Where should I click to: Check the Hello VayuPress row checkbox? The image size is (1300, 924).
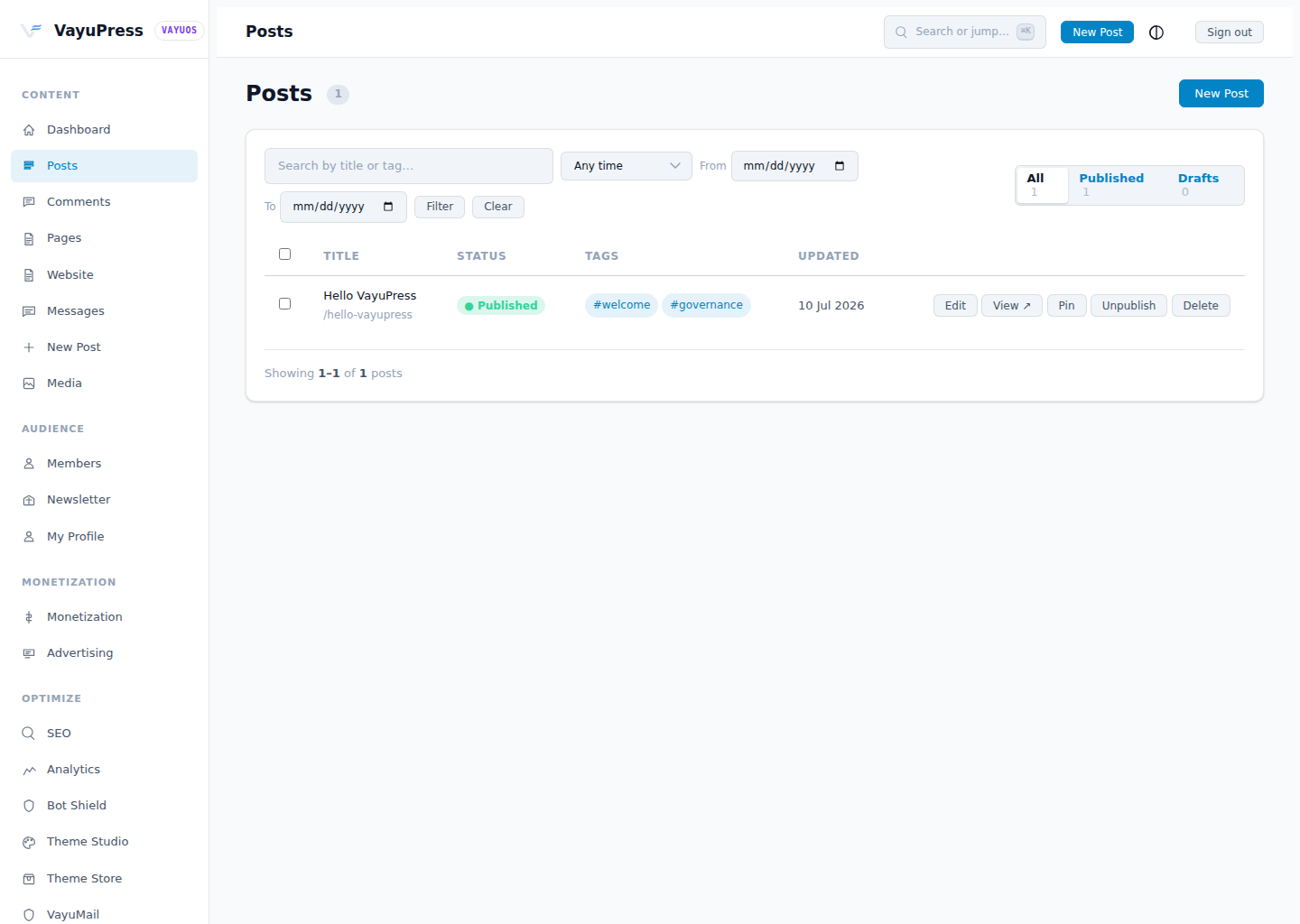(285, 304)
